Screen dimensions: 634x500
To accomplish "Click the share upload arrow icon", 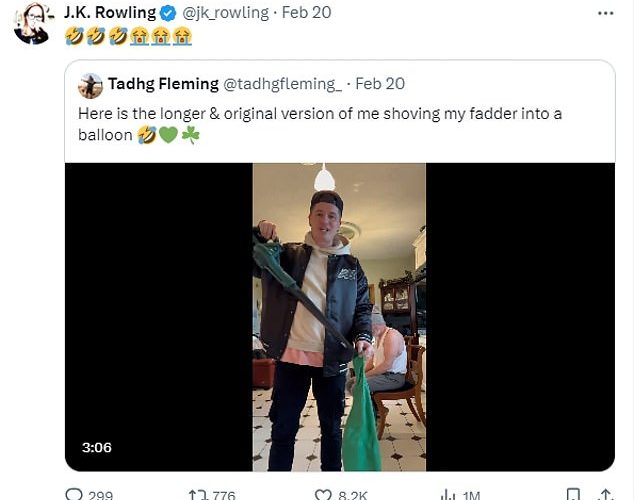I will 604,494.
